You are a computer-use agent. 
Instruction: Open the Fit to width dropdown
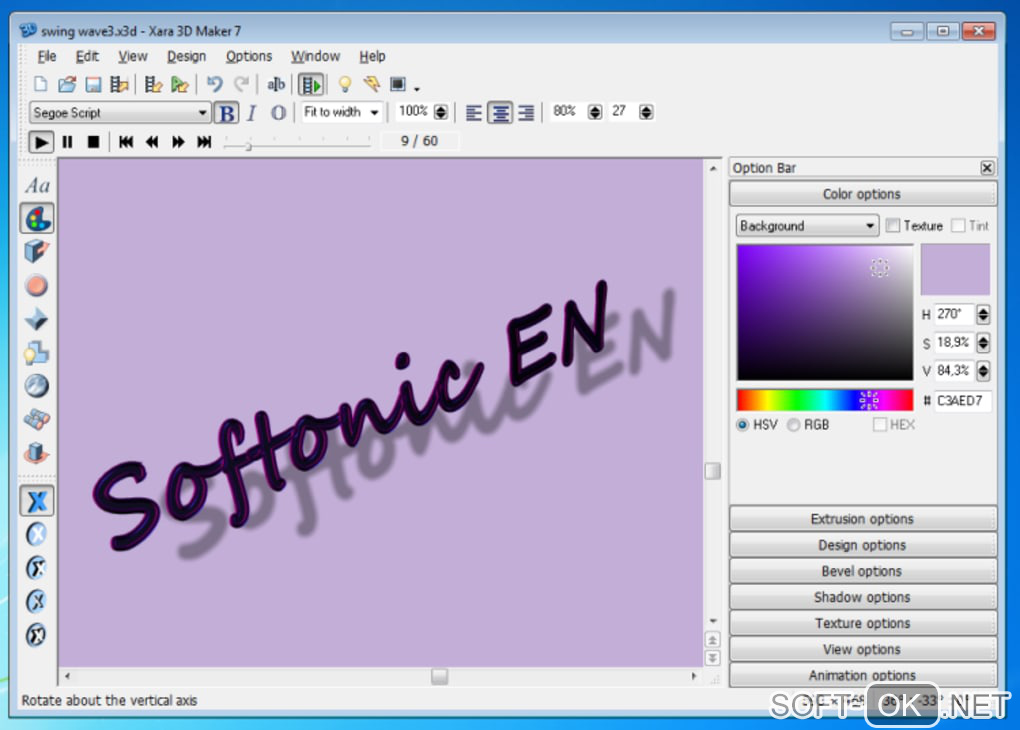coord(342,113)
